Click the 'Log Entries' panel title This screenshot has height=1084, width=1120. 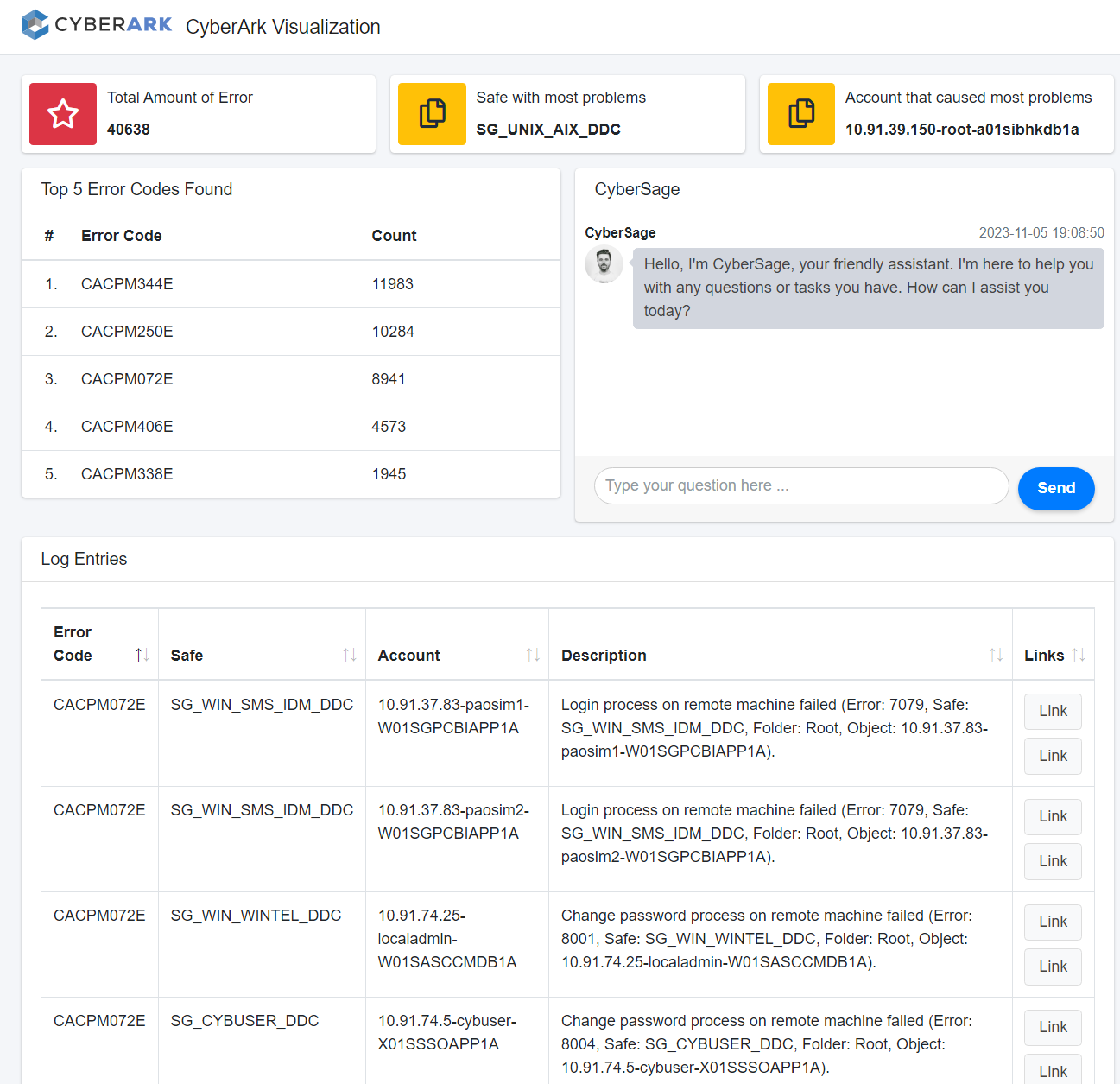pos(84,559)
